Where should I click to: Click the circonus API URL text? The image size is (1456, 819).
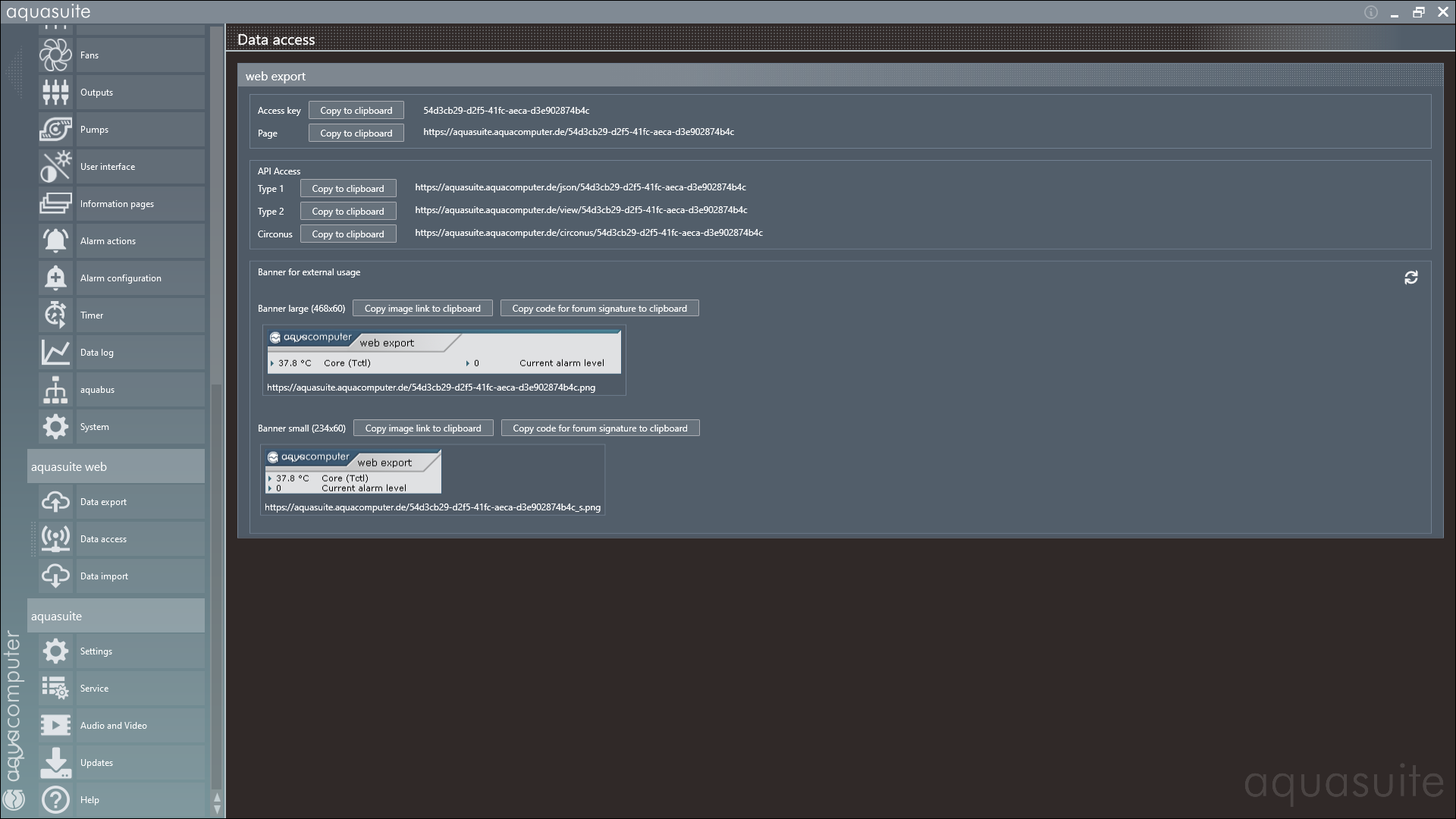588,233
